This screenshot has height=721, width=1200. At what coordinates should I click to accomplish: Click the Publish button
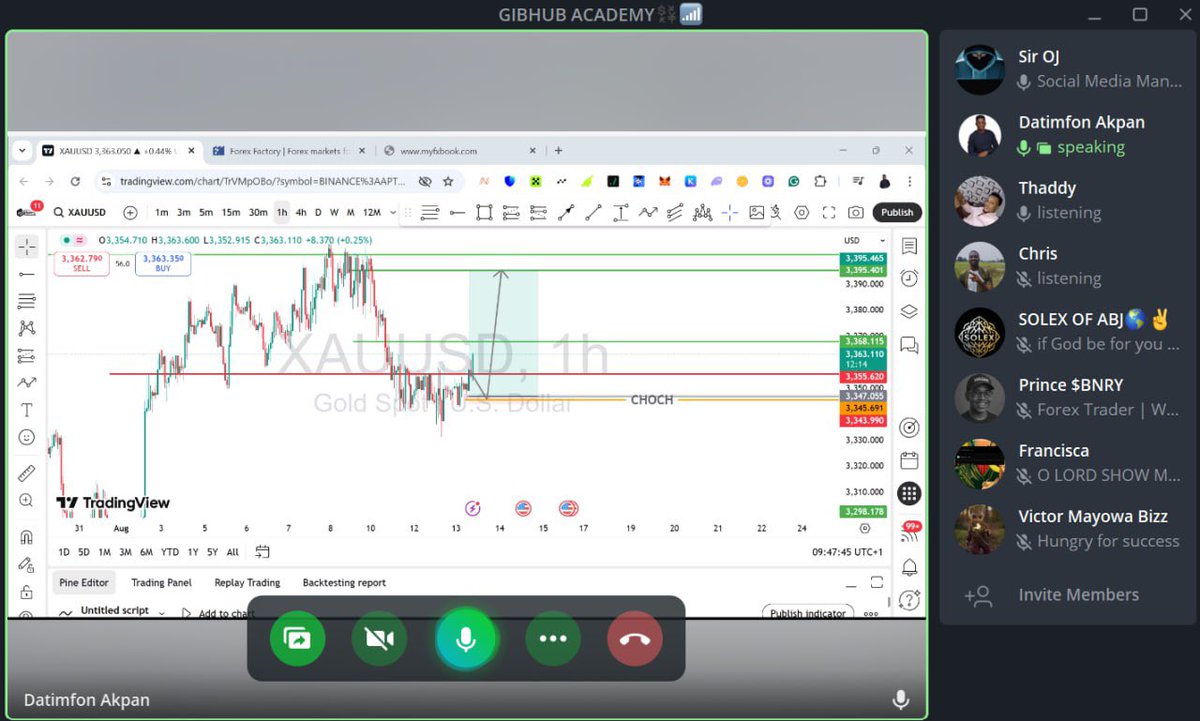pyautogui.click(x=897, y=212)
